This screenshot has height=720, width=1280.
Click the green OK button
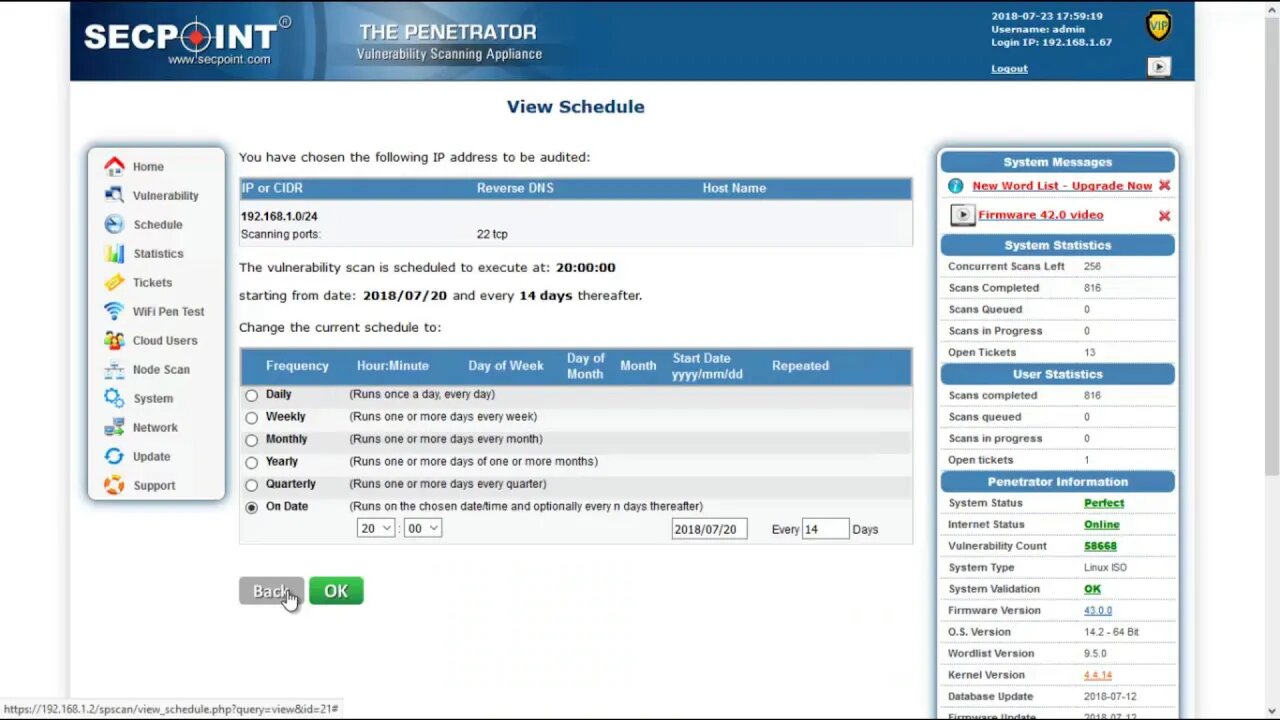[x=336, y=591]
